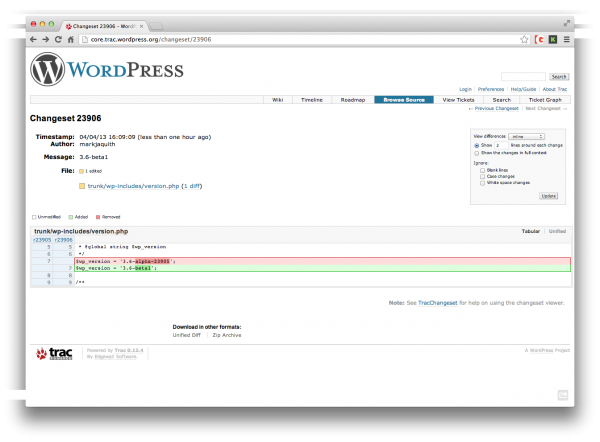This screenshot has height=442, width=600.
Task: Go forward with the browser forward arrow
Action: [x=46, y=39]
